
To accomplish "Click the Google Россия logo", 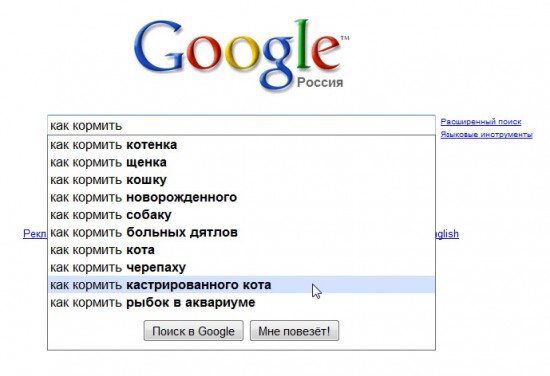I will click(241, 56).
